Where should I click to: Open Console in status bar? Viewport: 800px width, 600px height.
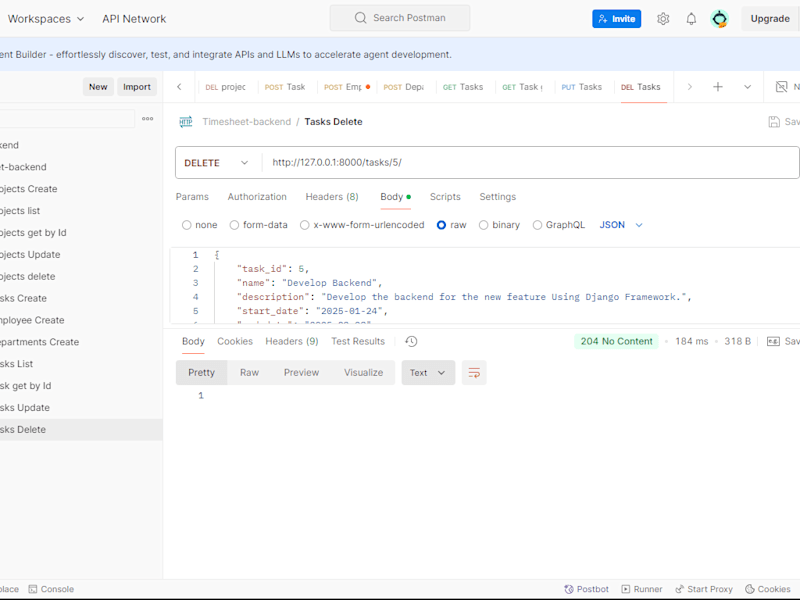(x=51, y=589)
